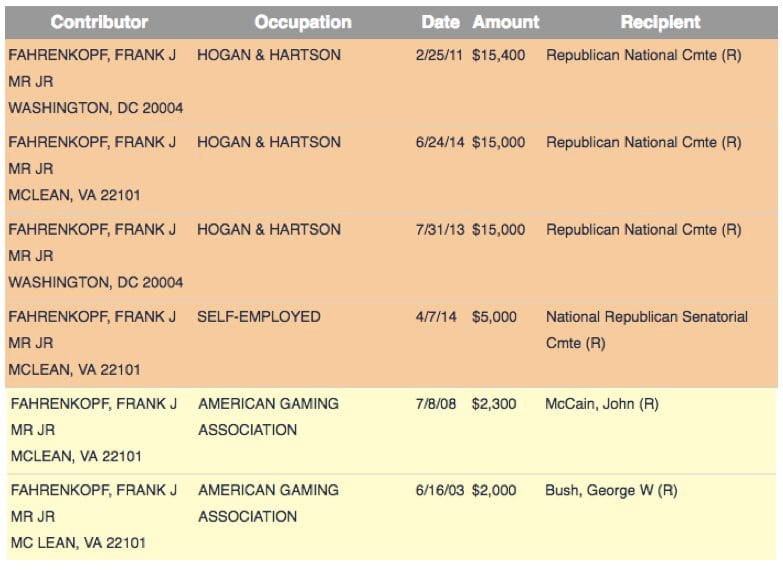The height and width of the screenshot is (572, 783).
Task: Sort by the Occupation column header
Action: 302,21
